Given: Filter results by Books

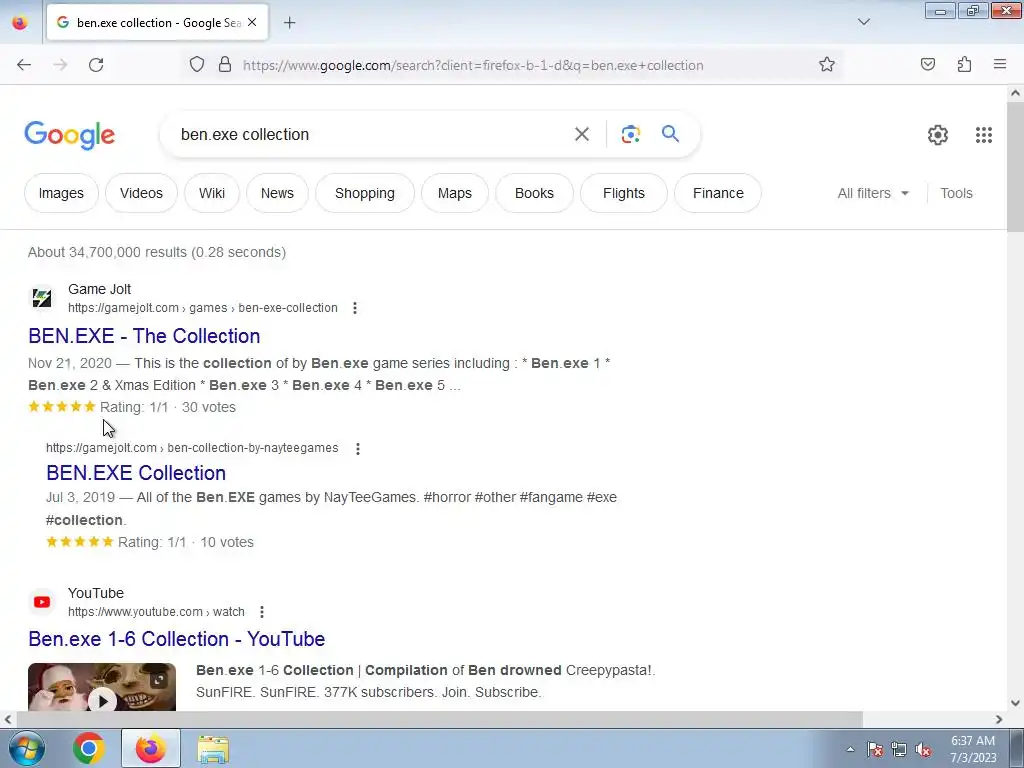Looking at the screenshot, I should (x=534, y=193).
